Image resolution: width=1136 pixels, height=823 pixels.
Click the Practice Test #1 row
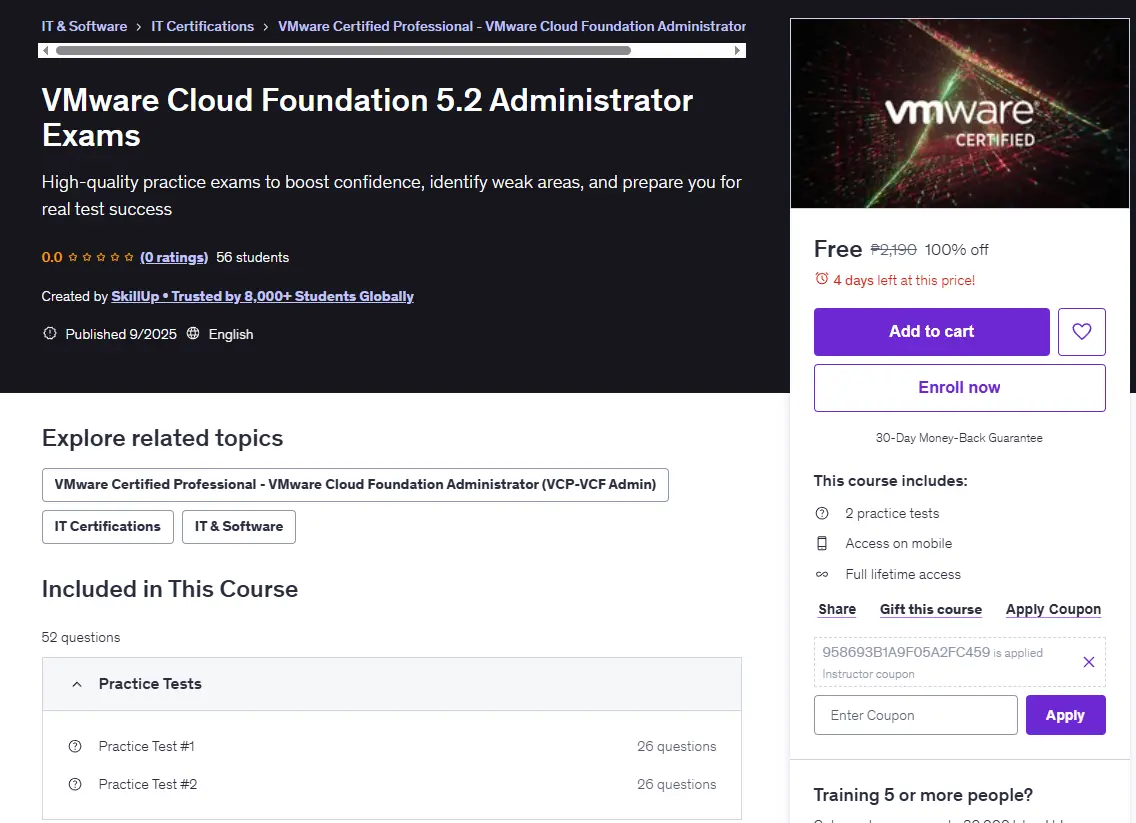coord(391,746)
